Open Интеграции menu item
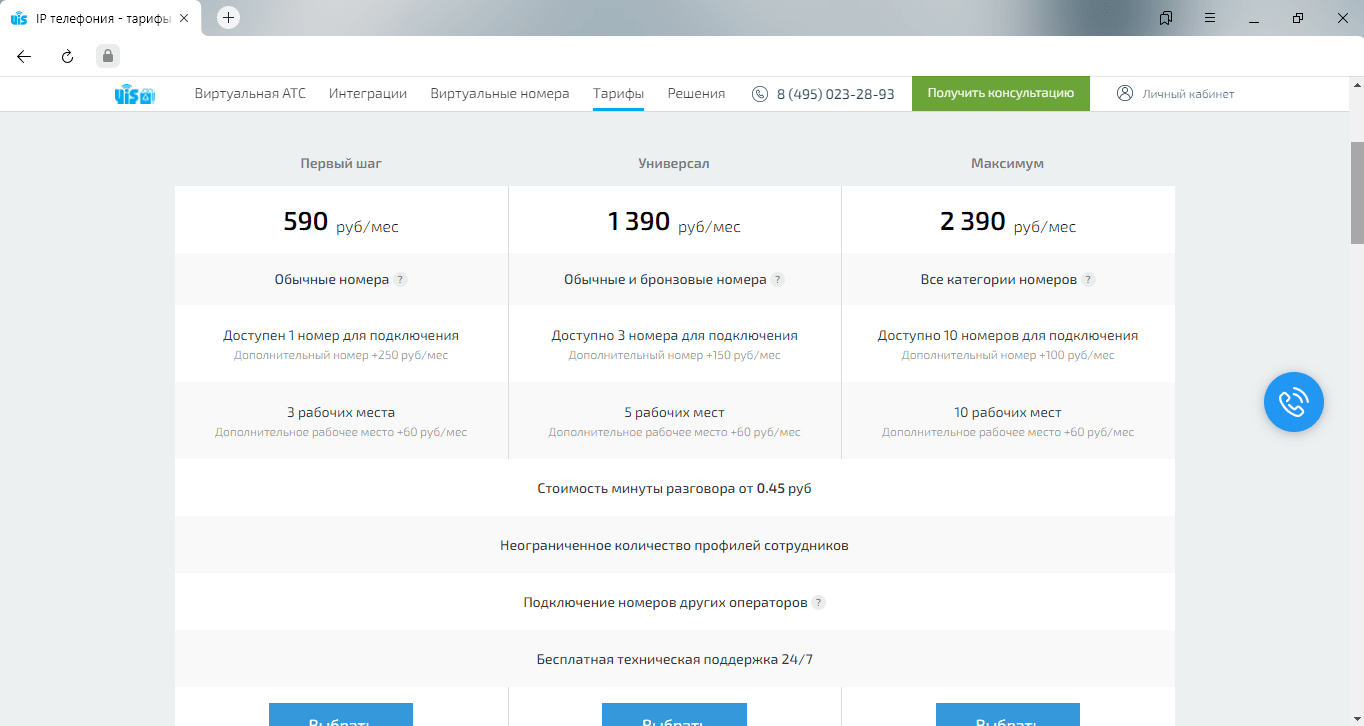Screen dimensions: 1364x726 click(368, 93)
